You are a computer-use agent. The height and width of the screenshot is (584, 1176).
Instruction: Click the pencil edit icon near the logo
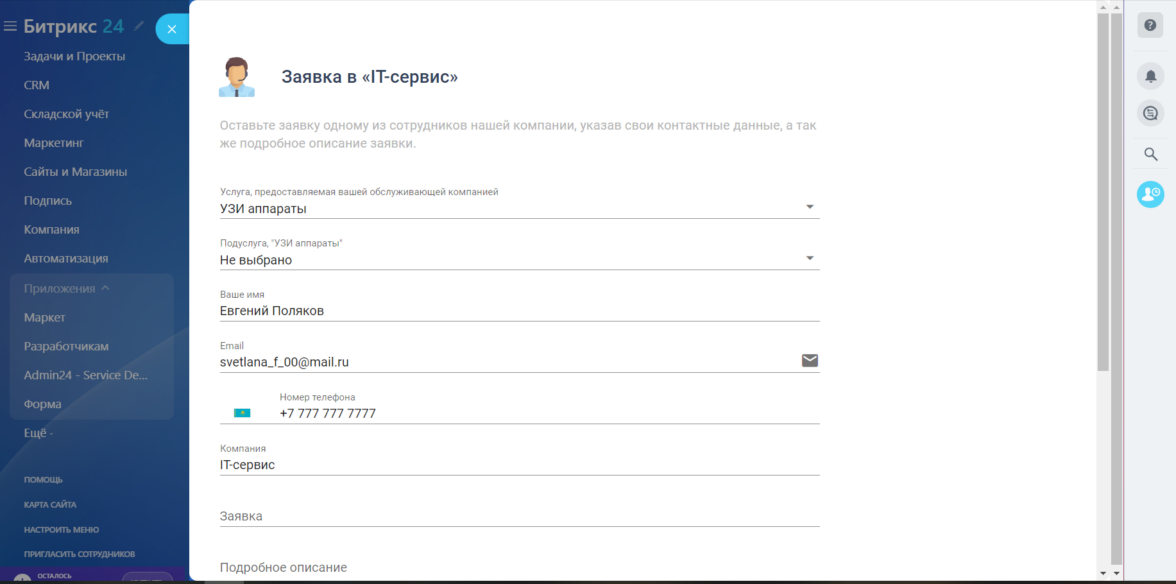coord(139,26)
